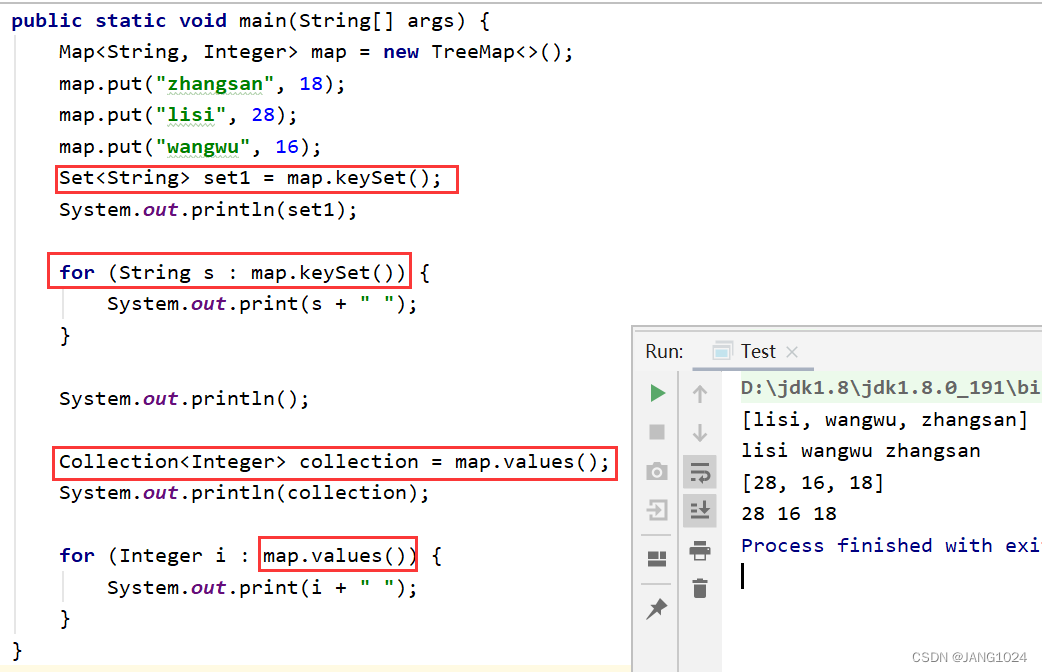Click the number 28 in the code

click(x=262, y=115)
